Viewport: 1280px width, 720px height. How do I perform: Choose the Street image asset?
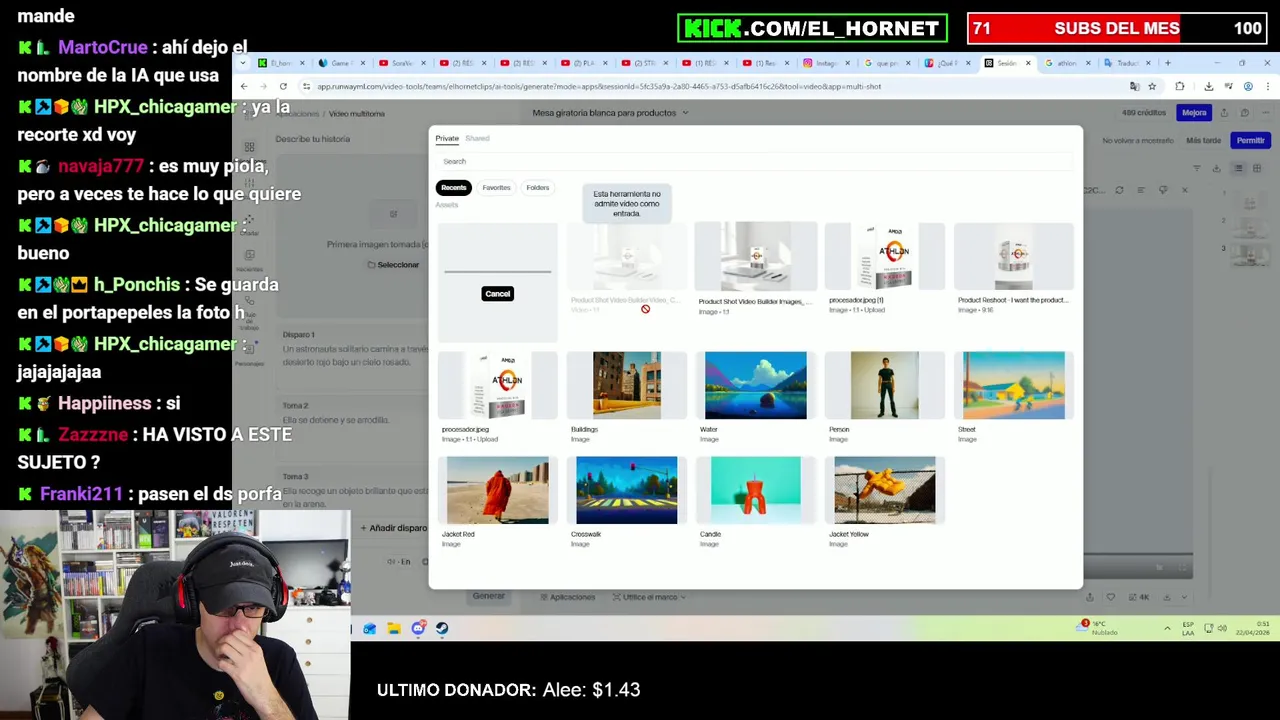(x=1013, y=385)
